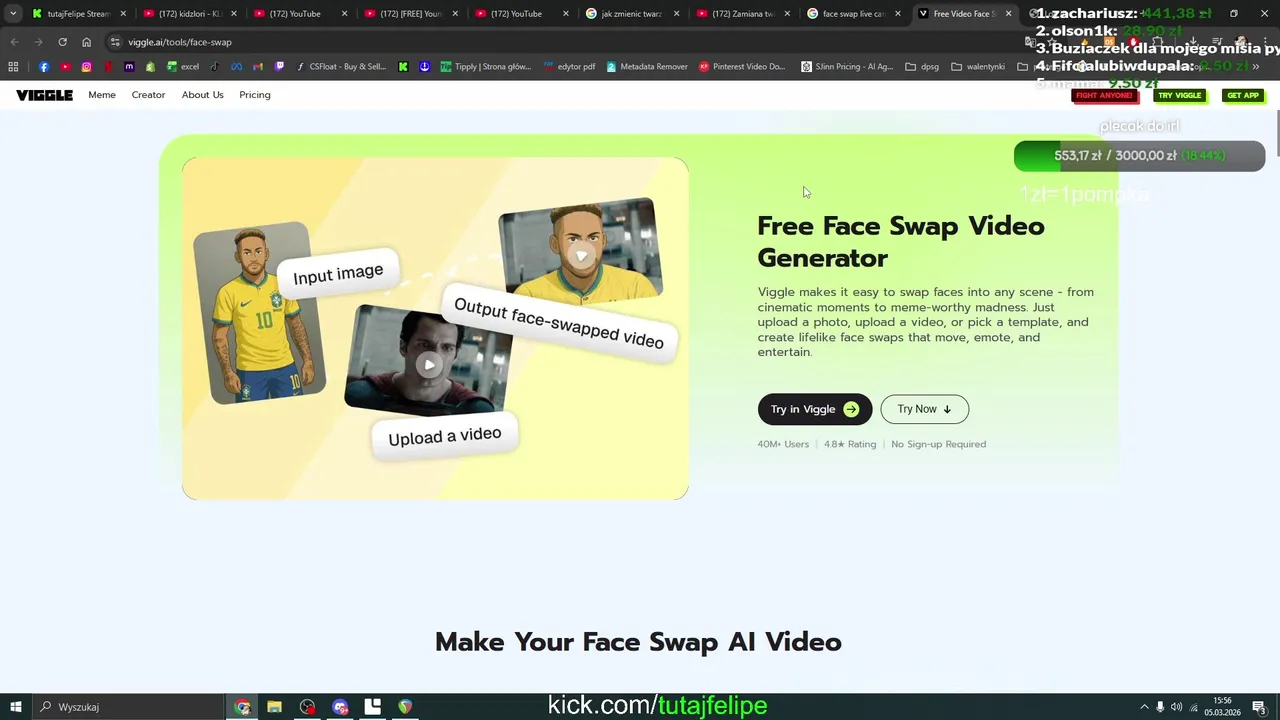Go back using the browser back arrow
This screenshot has width=1280, height=720.
[14, 42]
